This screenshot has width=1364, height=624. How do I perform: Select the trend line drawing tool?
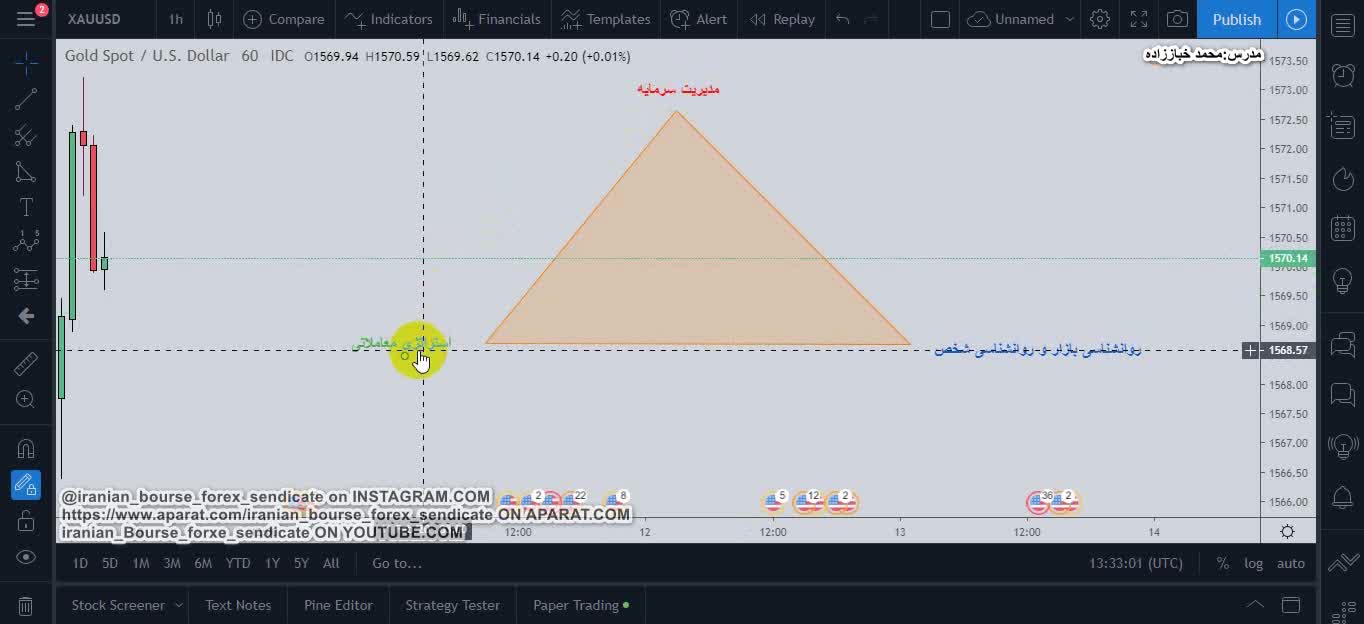click(x=26, y=98)
